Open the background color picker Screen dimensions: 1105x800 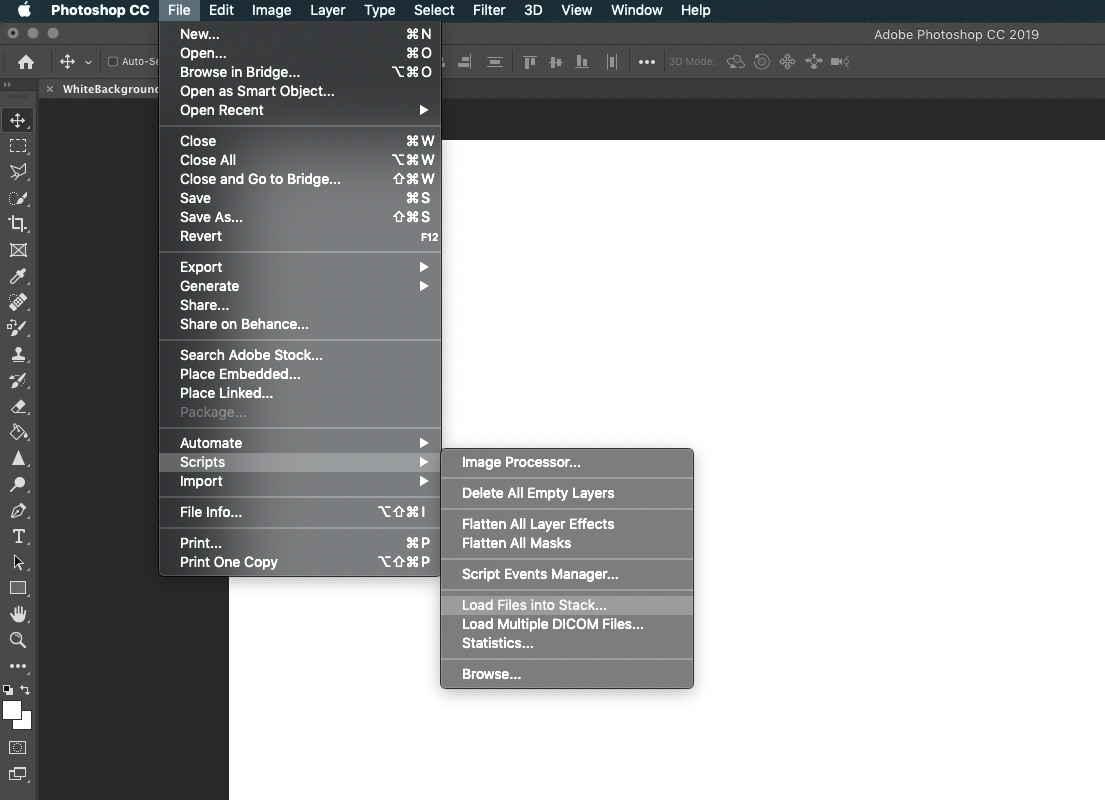tap(26, 722)
